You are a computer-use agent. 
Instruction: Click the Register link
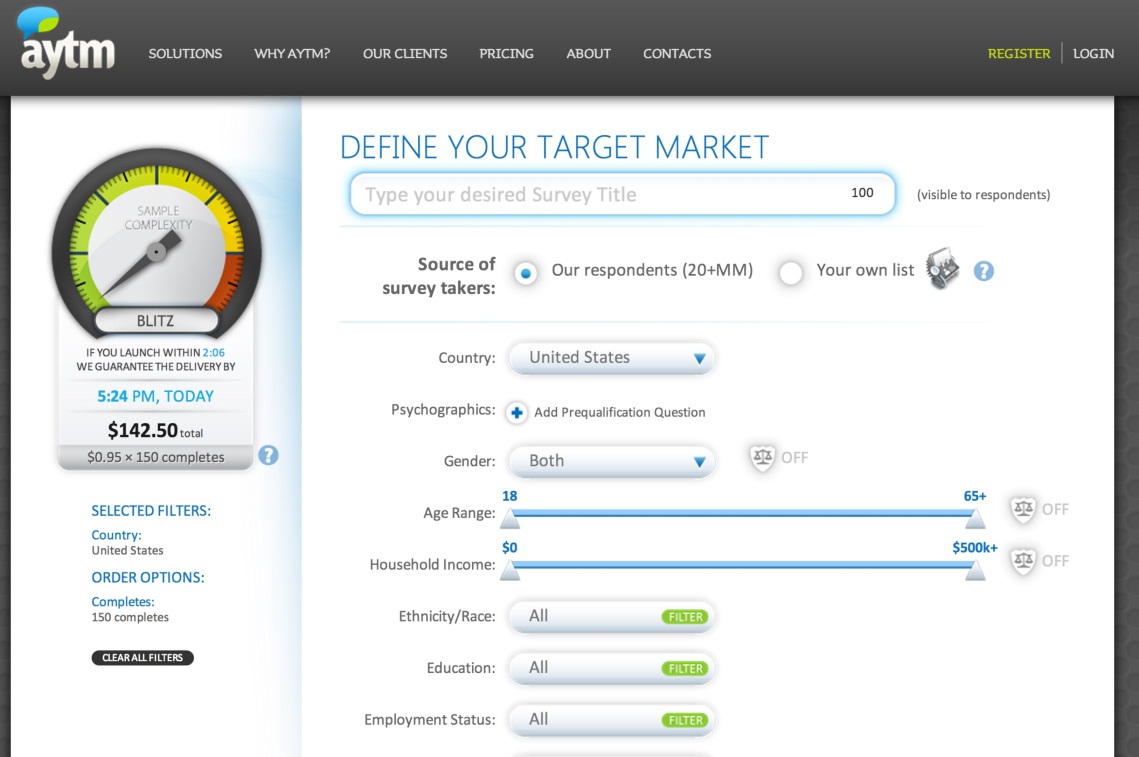(1018, 54)
